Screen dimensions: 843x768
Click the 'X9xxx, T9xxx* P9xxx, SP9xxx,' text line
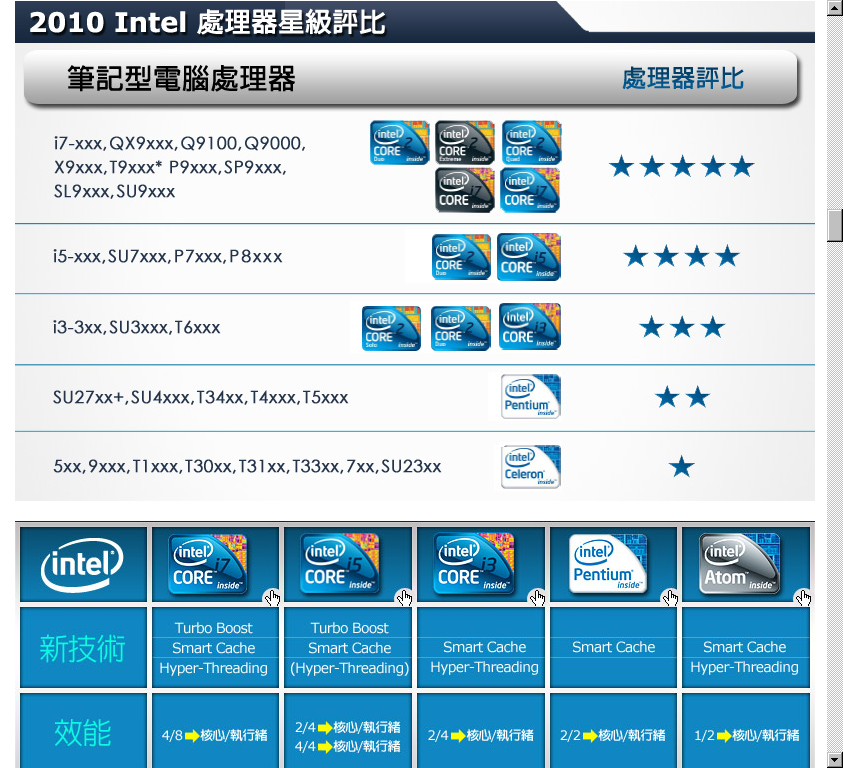pos(170,168)
